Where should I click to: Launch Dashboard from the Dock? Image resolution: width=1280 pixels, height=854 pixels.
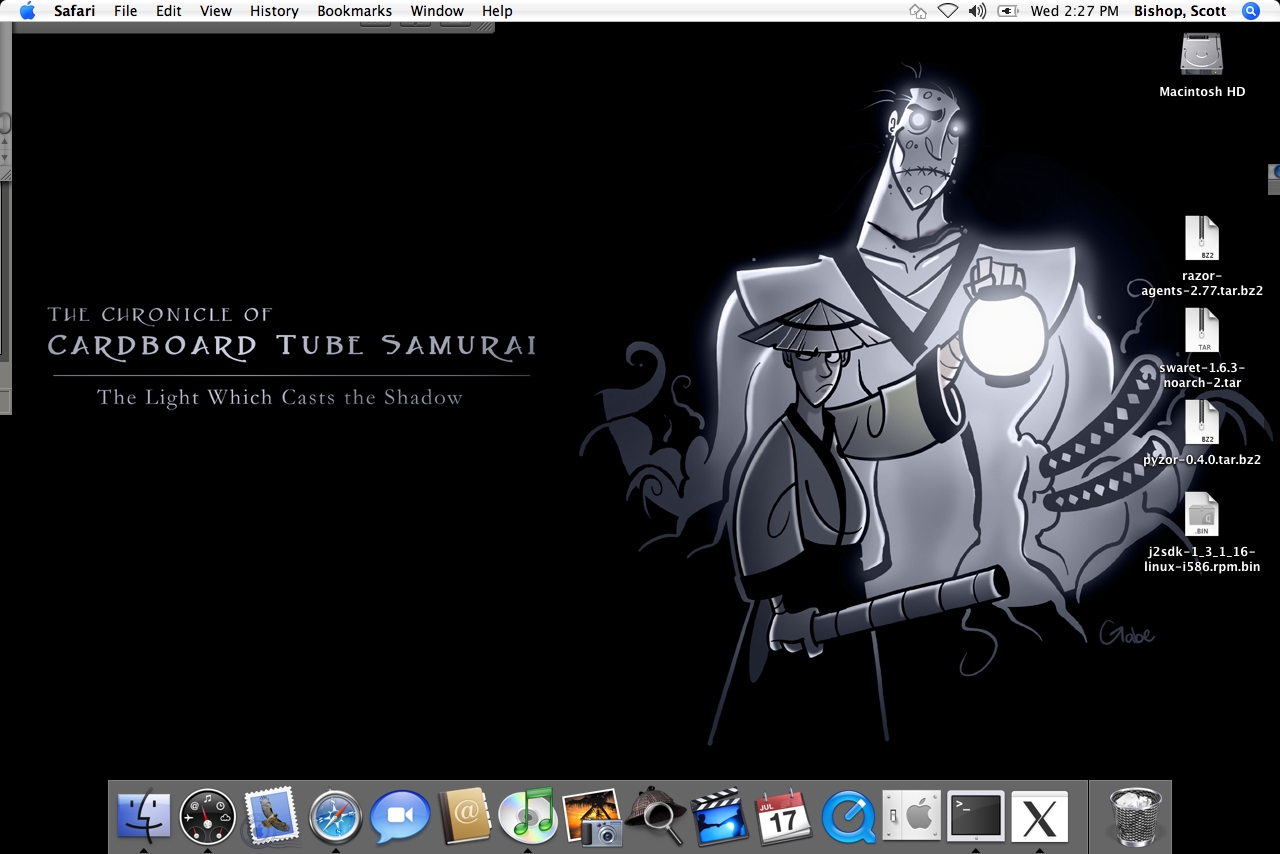point(208,817)
